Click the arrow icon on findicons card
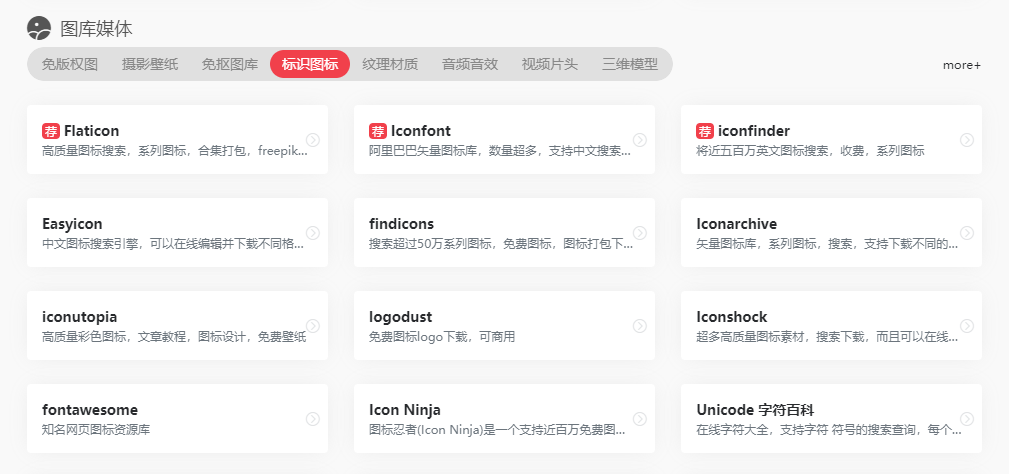 click(x=640, y=233)
